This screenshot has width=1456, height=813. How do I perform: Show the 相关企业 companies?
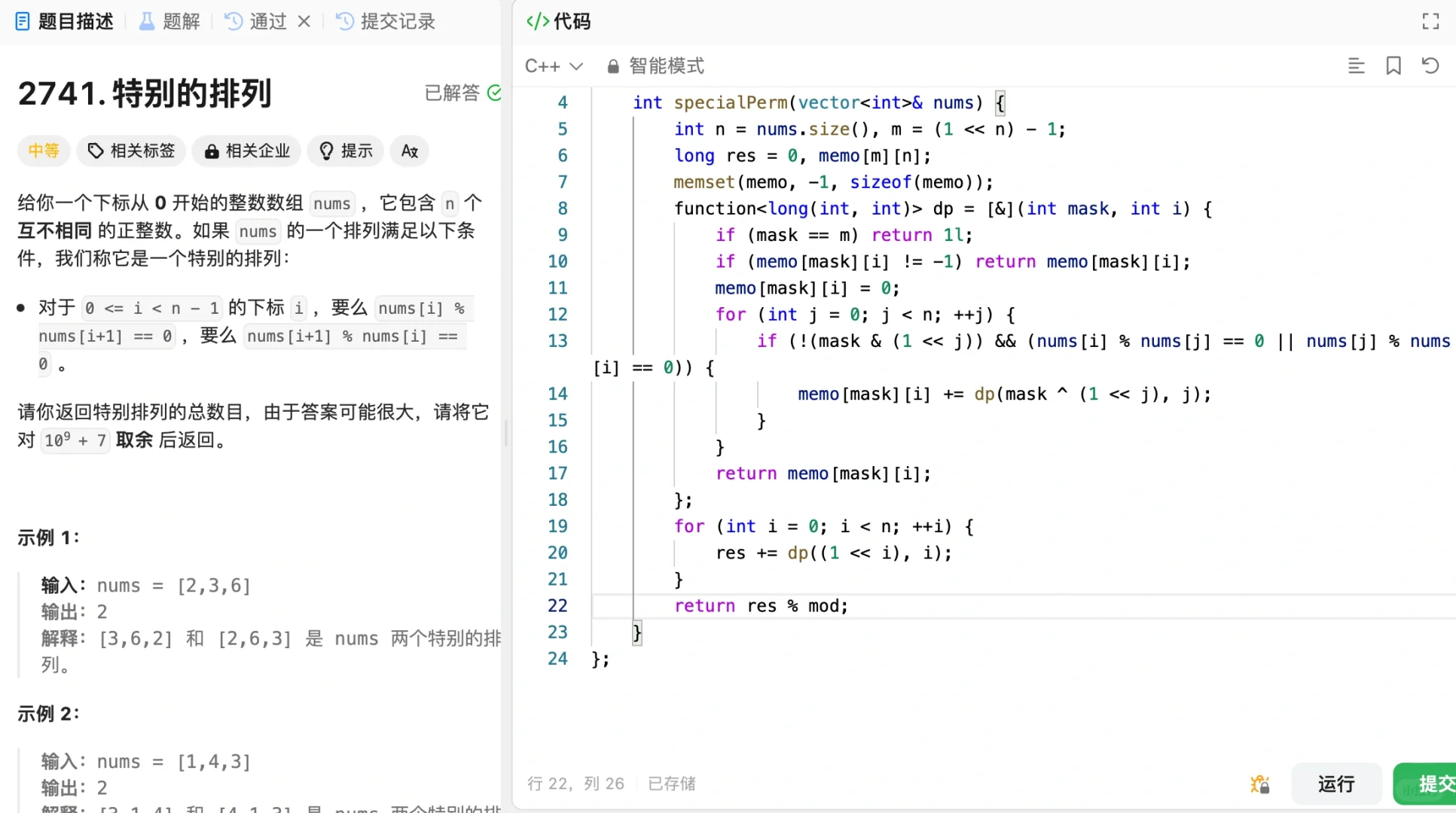point(246,151)
